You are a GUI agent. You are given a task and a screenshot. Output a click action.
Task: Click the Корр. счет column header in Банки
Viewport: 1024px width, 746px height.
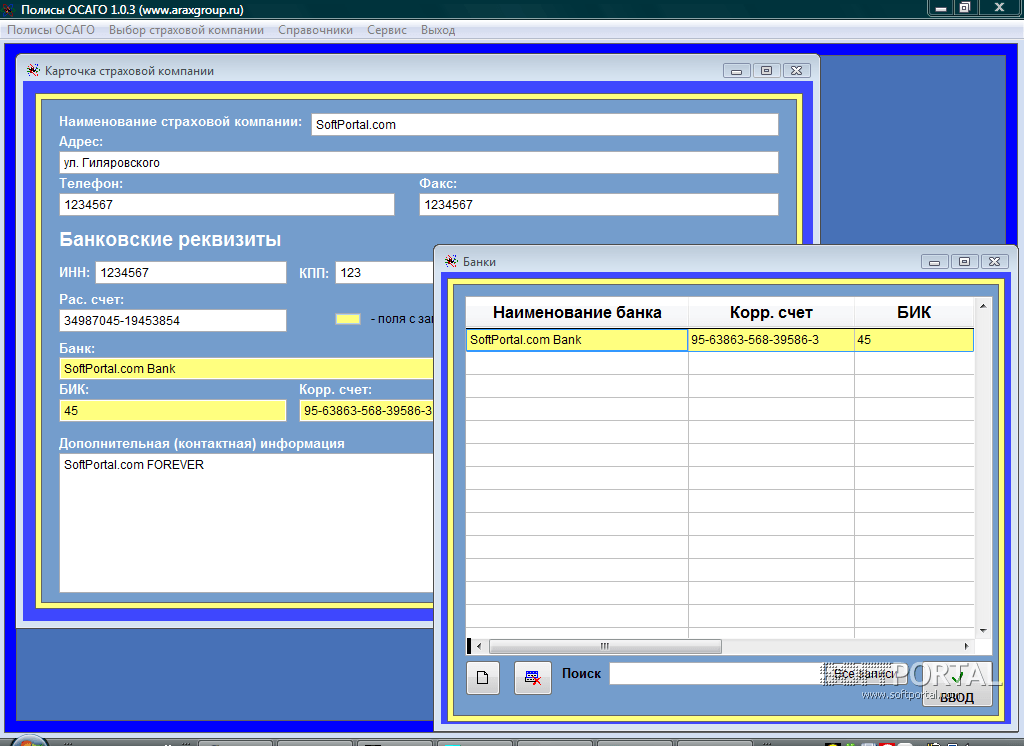[771, 312]
